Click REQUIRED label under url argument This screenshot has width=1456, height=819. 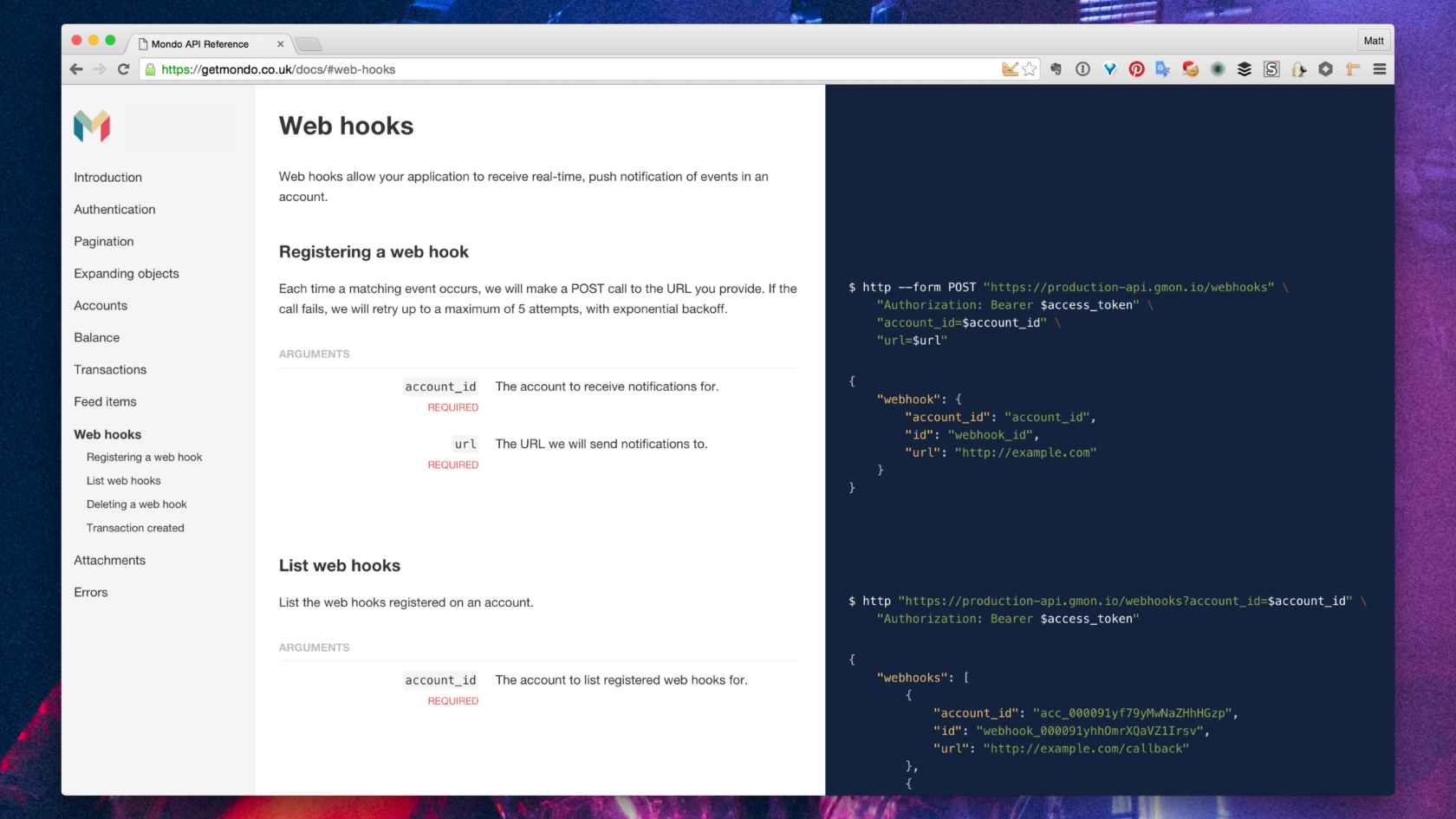click(x=452, y=465)
